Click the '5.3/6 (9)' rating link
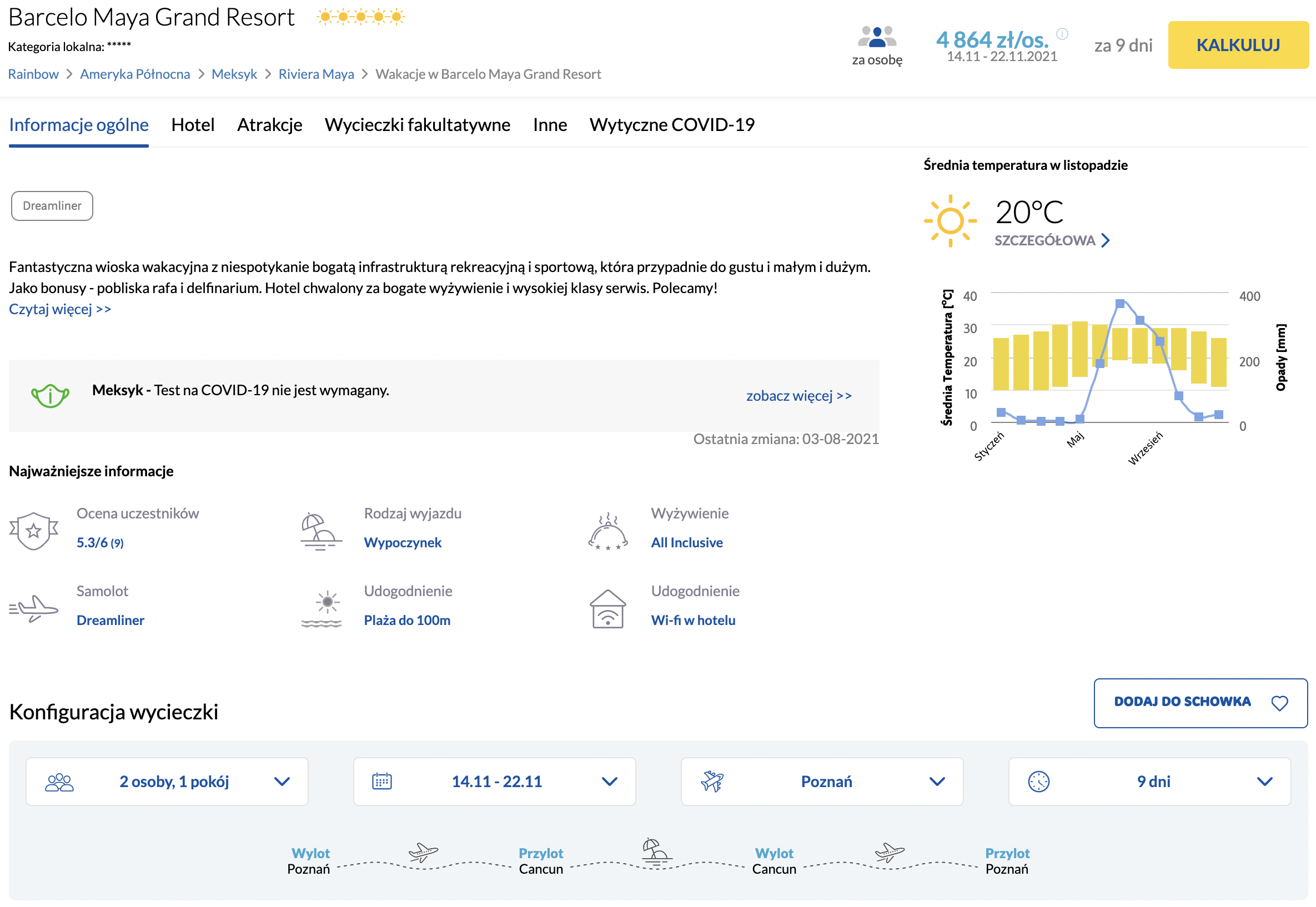Viewport: 1316px width, 907px height. [x=99, y=543]
